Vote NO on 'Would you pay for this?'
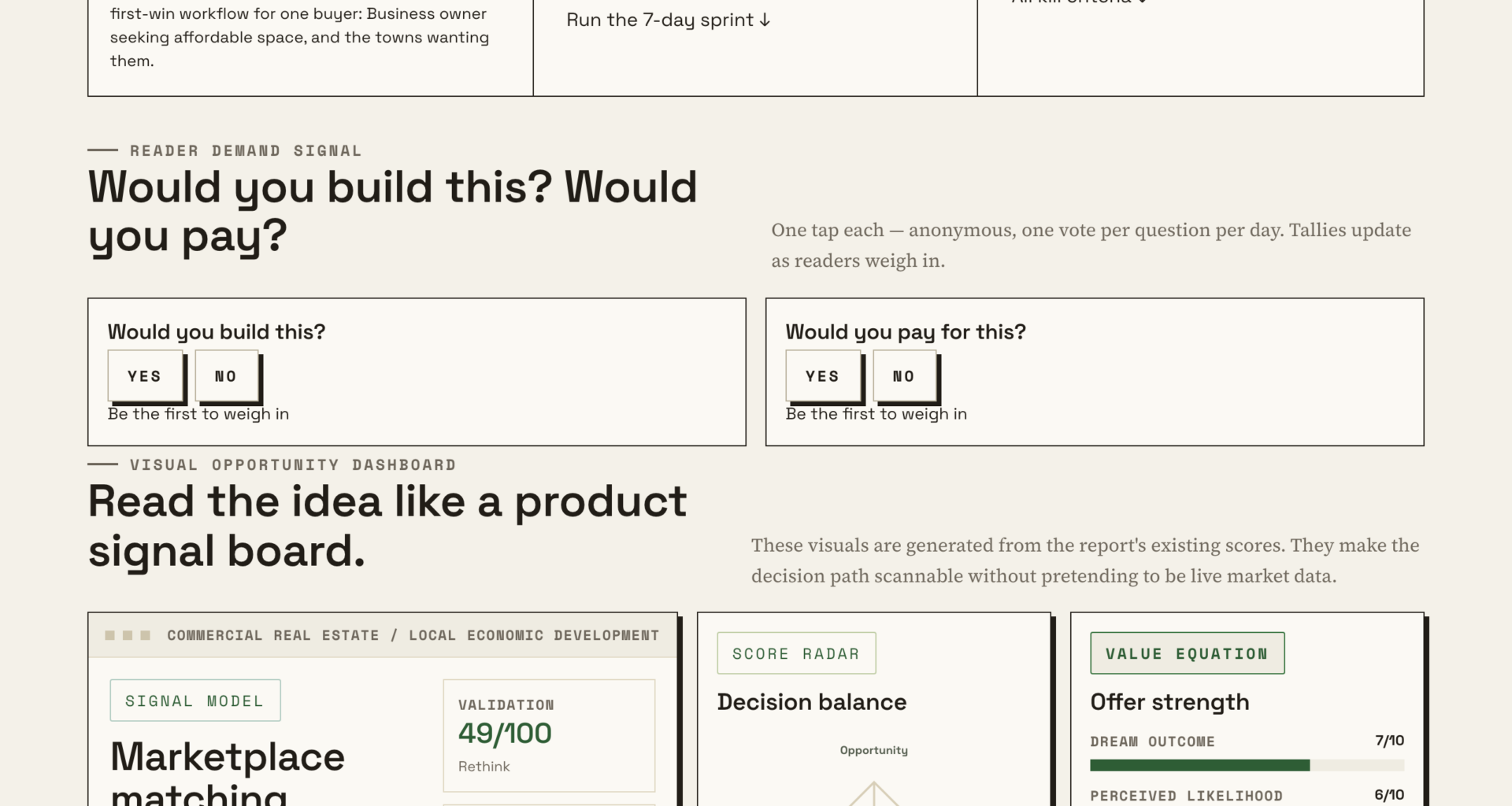 [905, 376]
